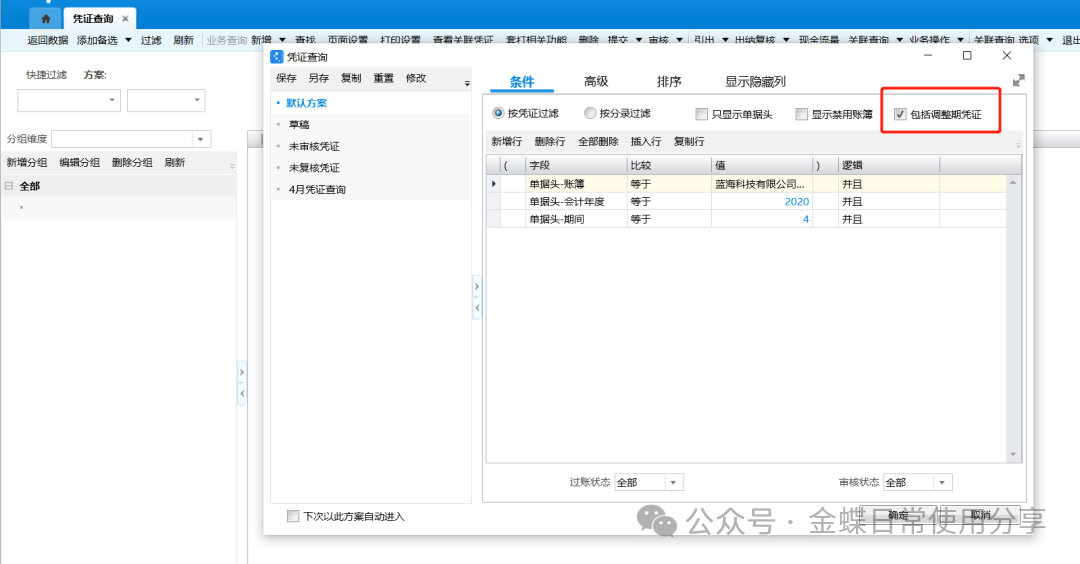Open the 审核状态 dropdown
This screenshot has width=1080, height=564.
pos(942,482)
